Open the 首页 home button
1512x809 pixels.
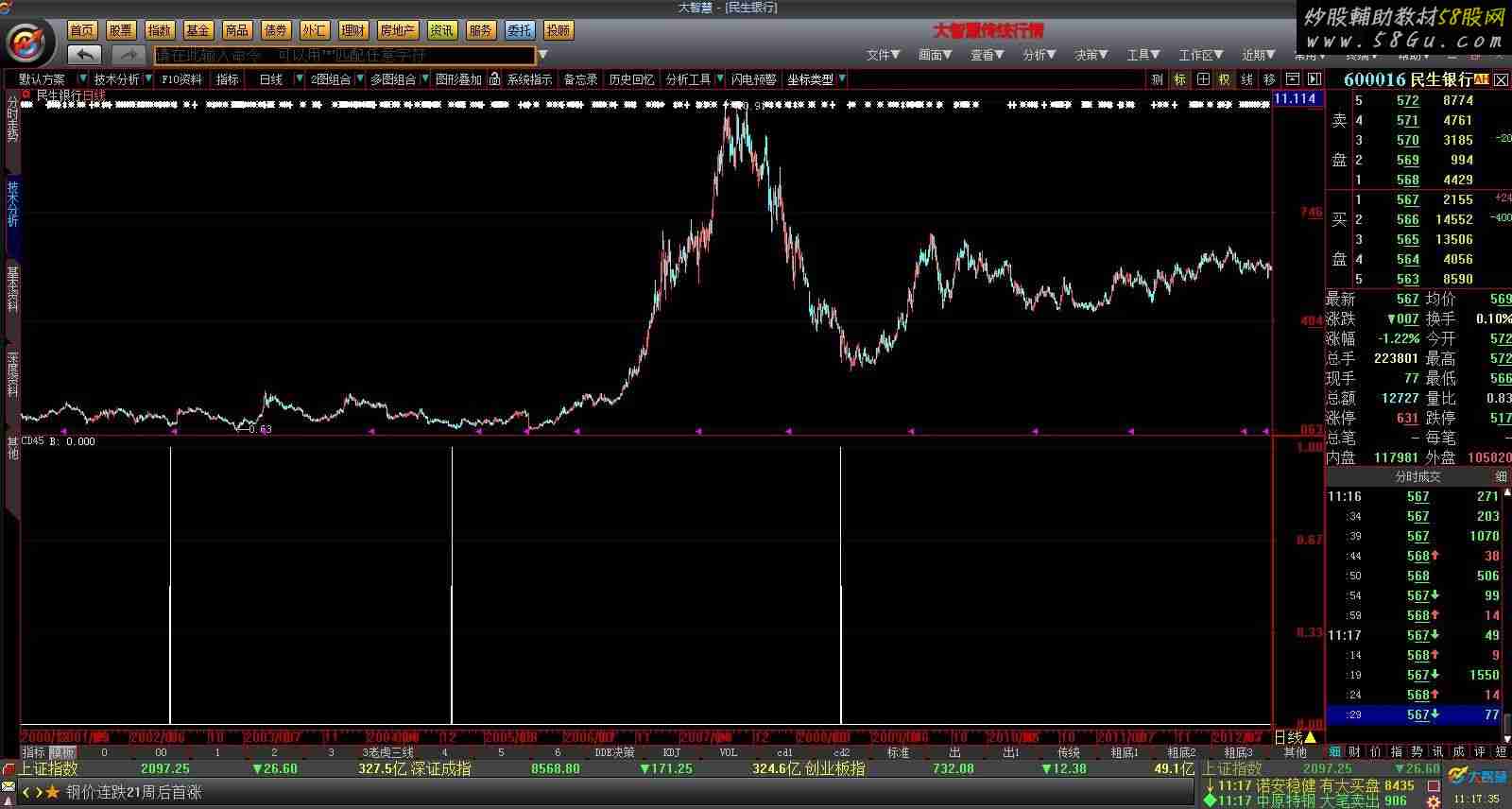coord(82,30)
